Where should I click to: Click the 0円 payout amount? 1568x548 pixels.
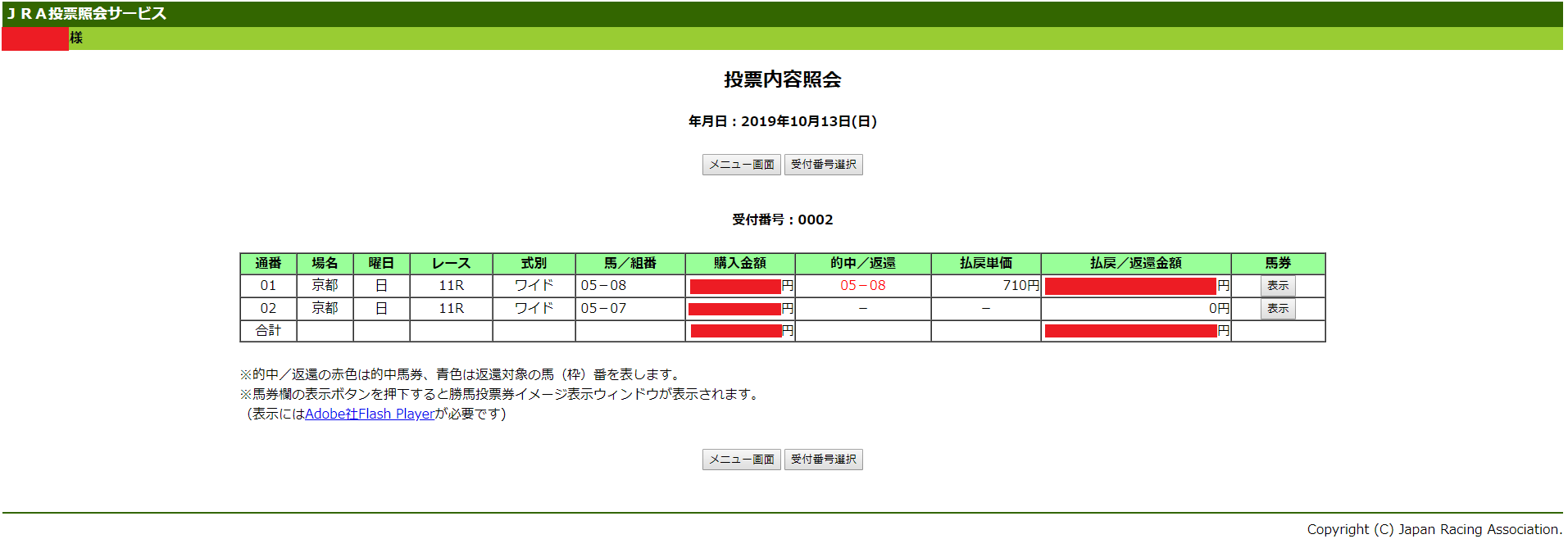click(x=1219, y=309)
